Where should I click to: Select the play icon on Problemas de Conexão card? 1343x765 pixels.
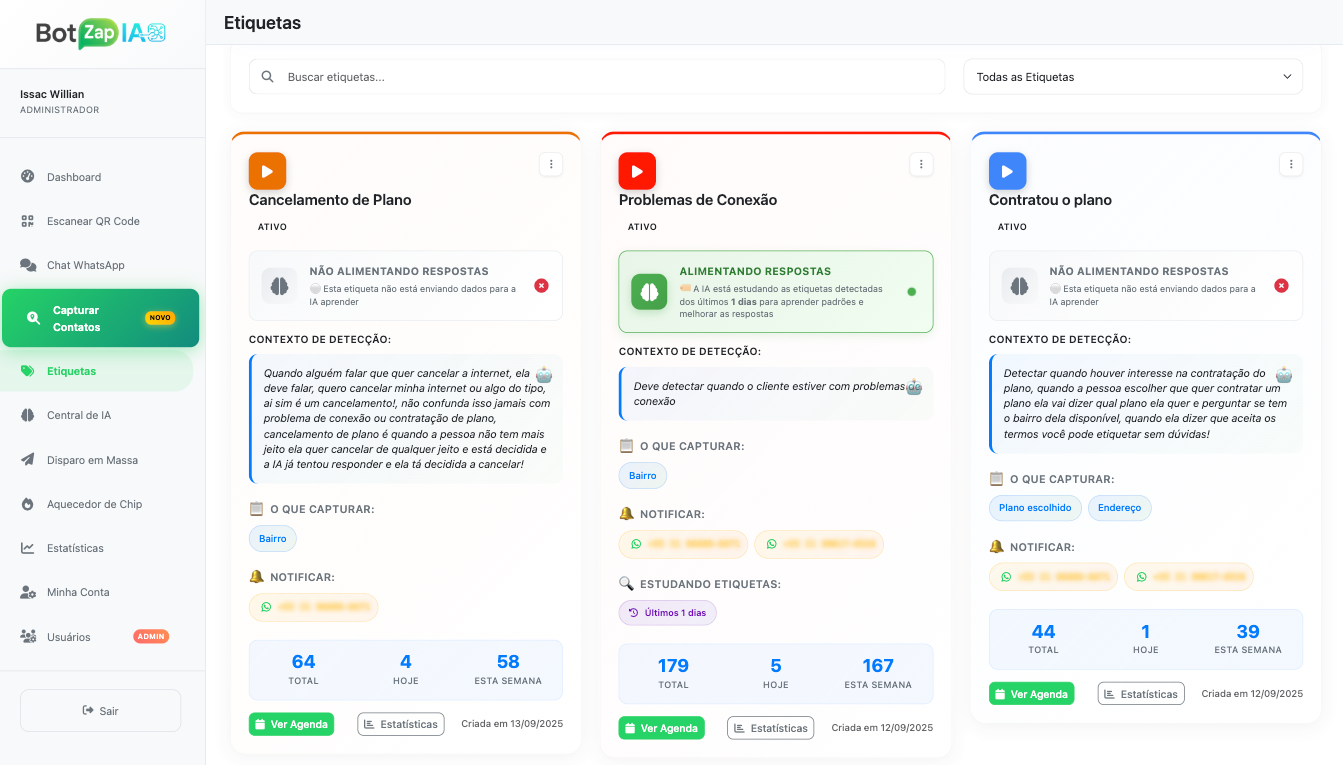point(637,170)
